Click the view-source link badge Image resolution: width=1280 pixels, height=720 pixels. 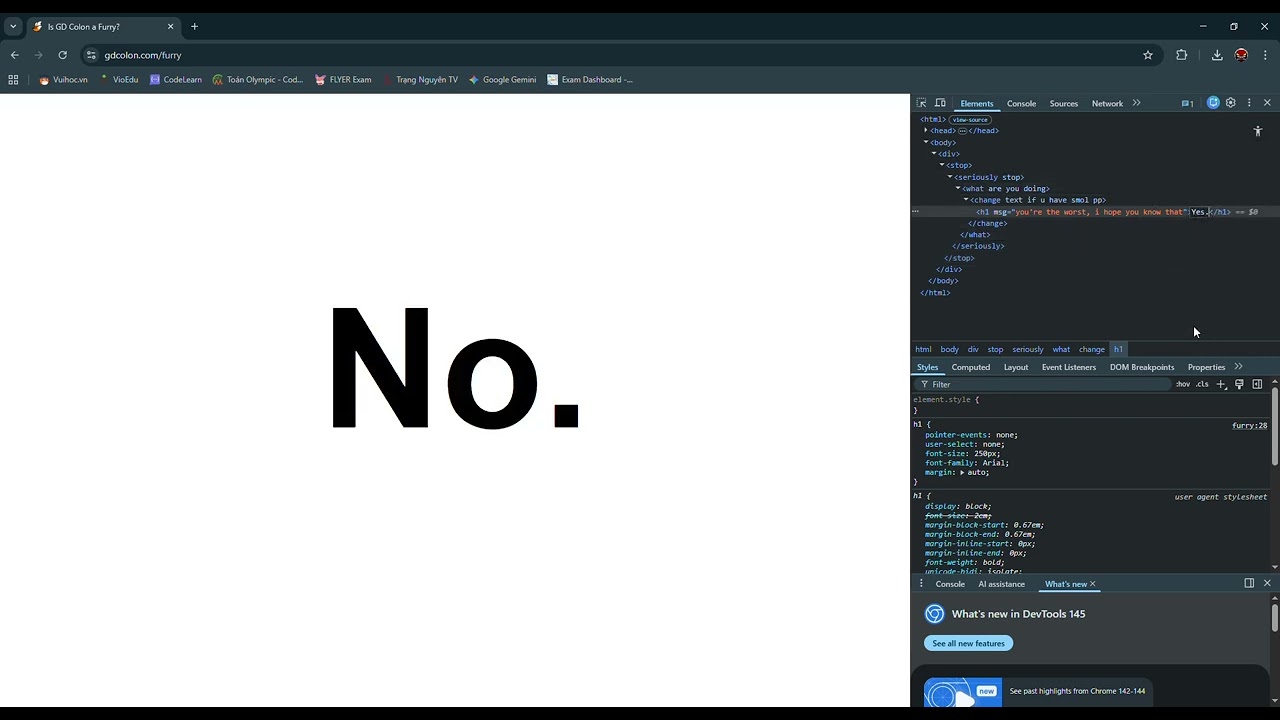[x=970, y=120]
